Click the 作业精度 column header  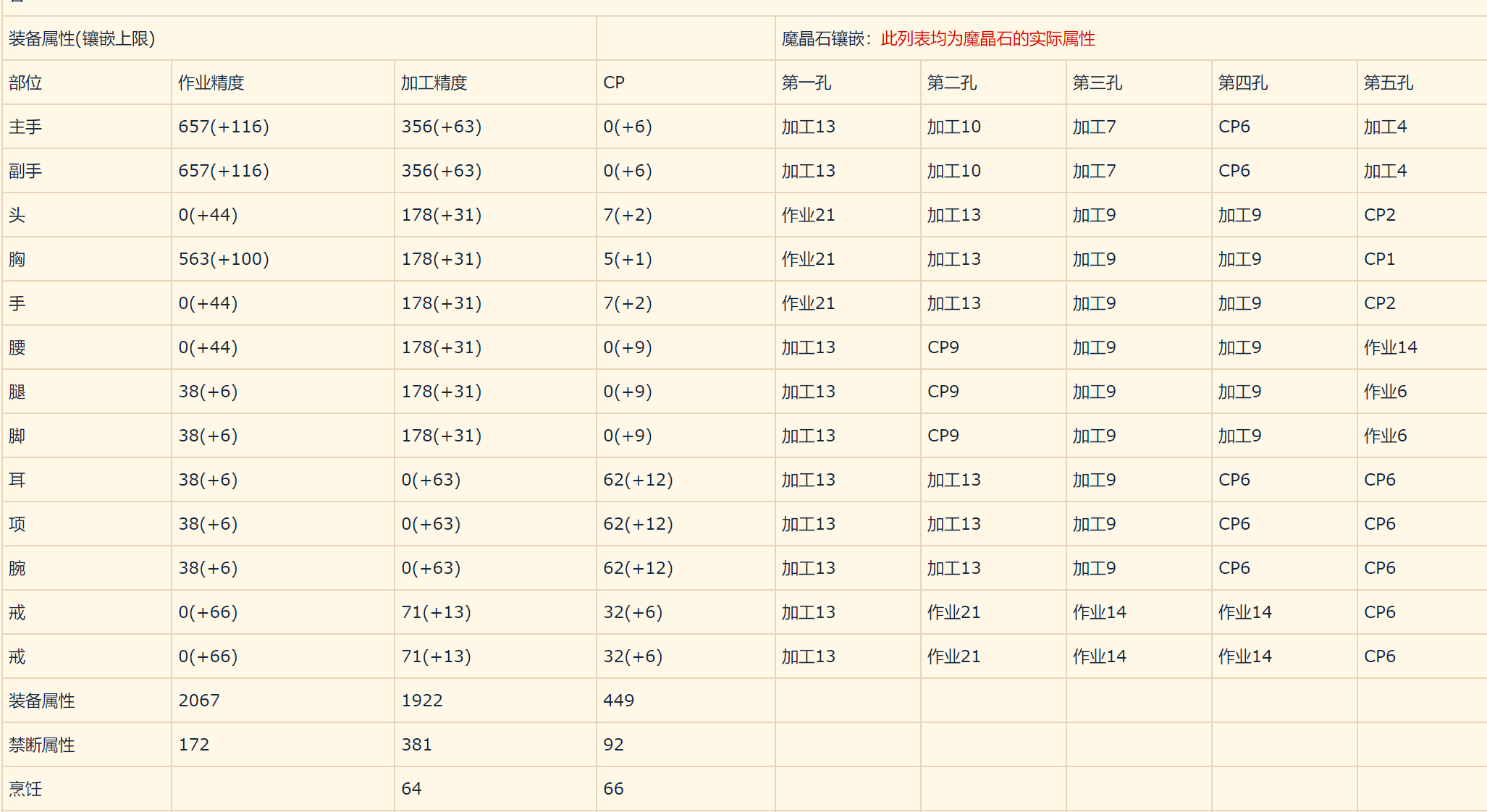211,83
